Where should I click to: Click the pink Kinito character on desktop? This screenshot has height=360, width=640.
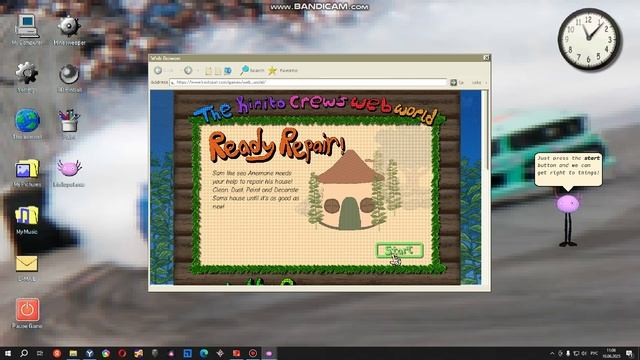568,220
